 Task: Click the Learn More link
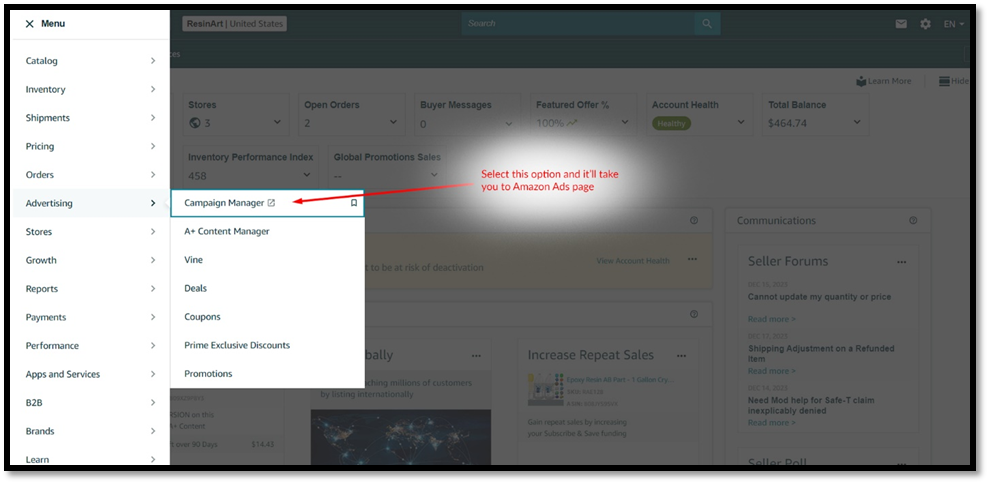pos(883,81)
